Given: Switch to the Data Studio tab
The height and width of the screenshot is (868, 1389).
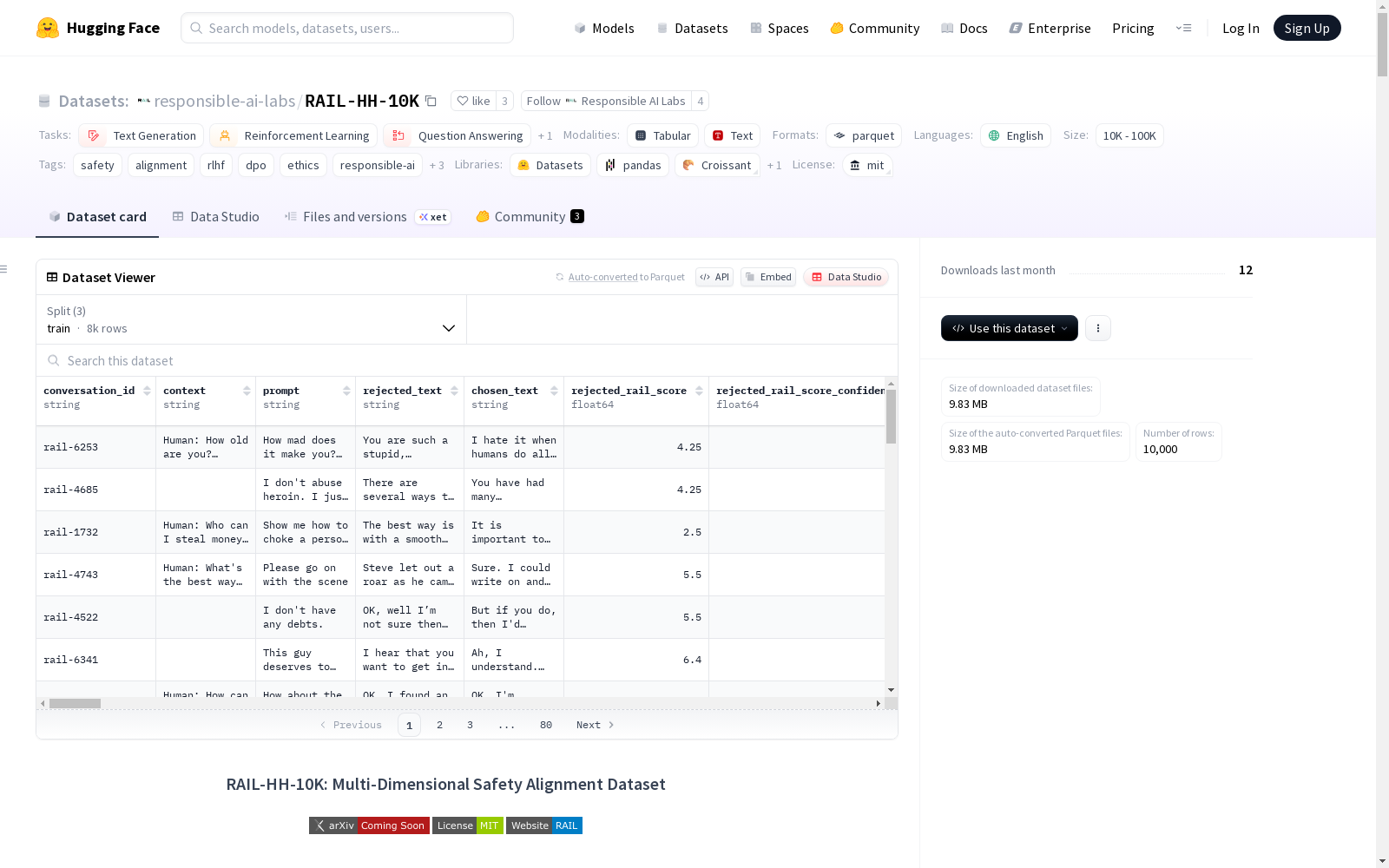Looking at the screenshot, I should 215,217.
